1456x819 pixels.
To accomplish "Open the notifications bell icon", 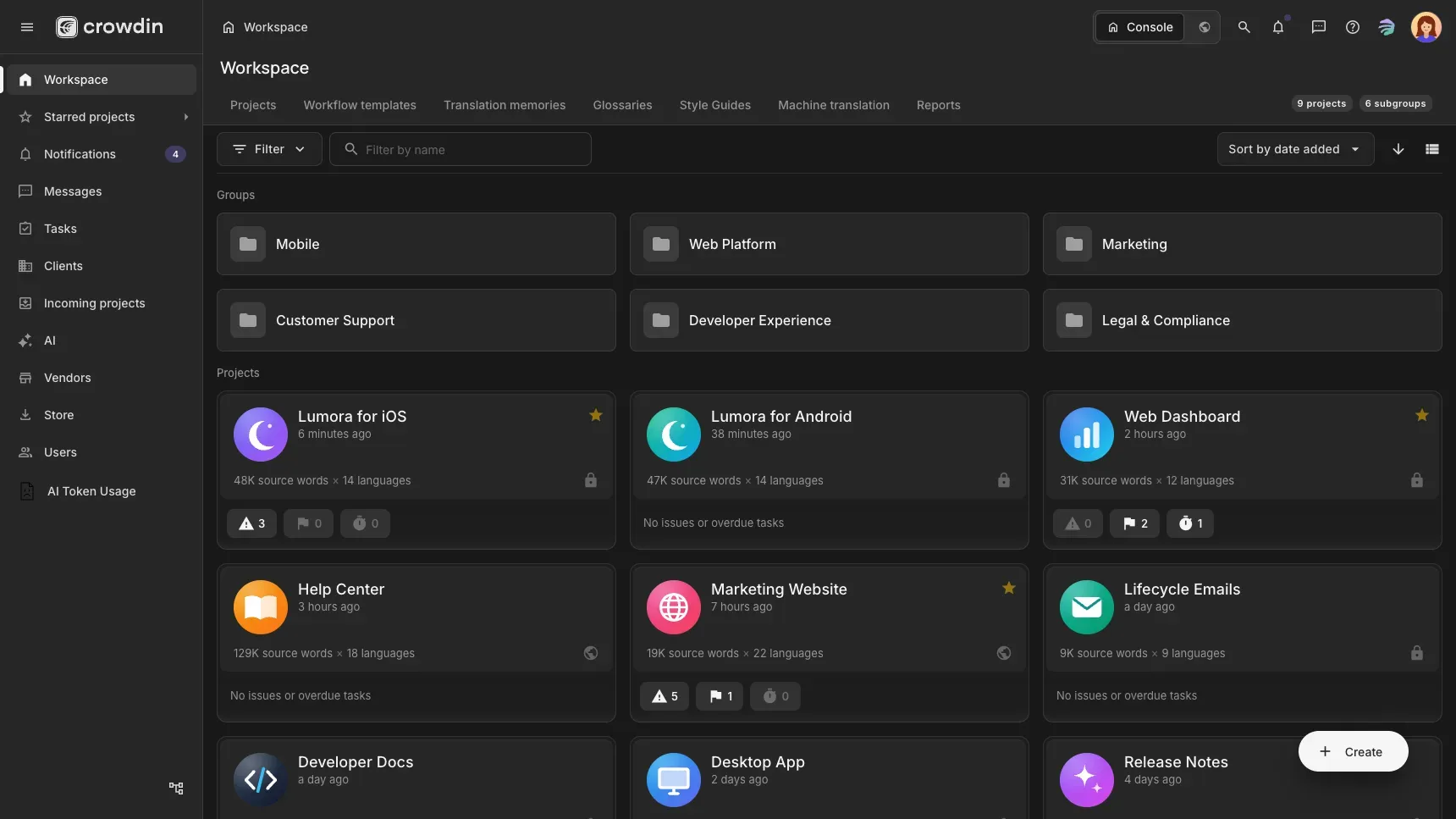I will coord(1278,27).
